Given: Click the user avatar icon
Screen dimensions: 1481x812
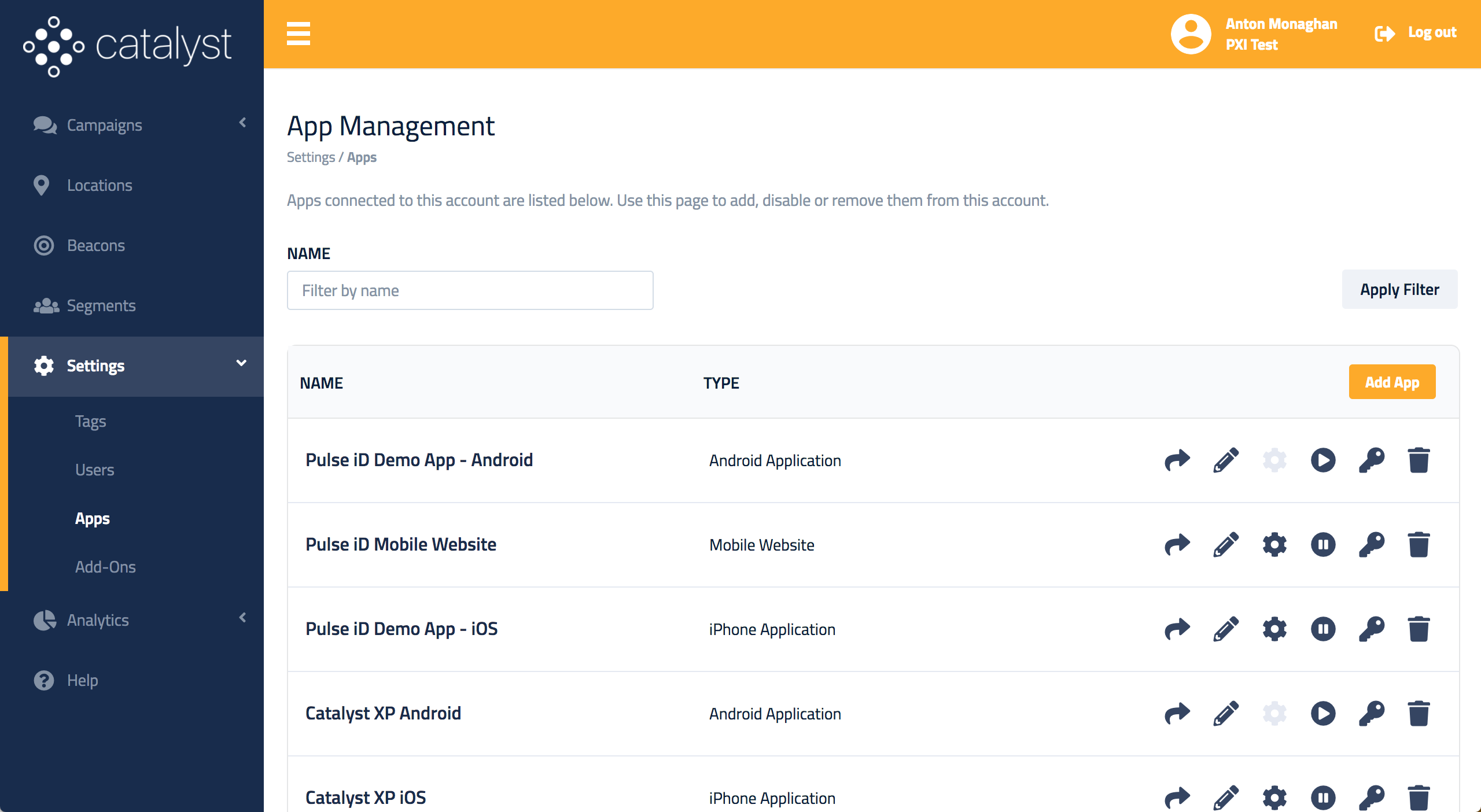Looking at the screenshot, I should pyautogui.click(x=1191, y=34).
